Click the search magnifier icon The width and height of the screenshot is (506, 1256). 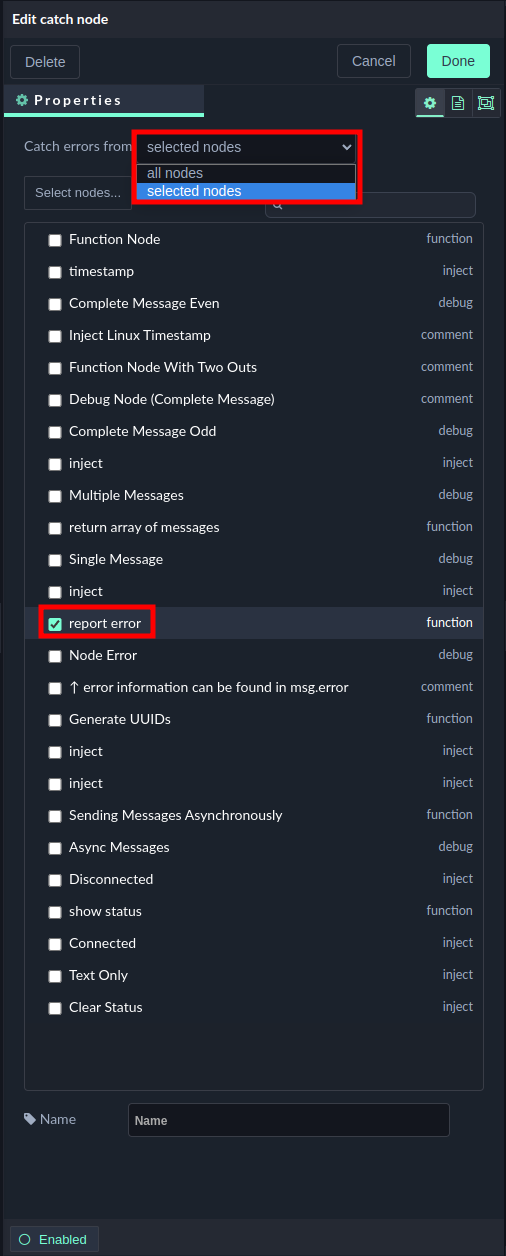(x=277, y=205)
